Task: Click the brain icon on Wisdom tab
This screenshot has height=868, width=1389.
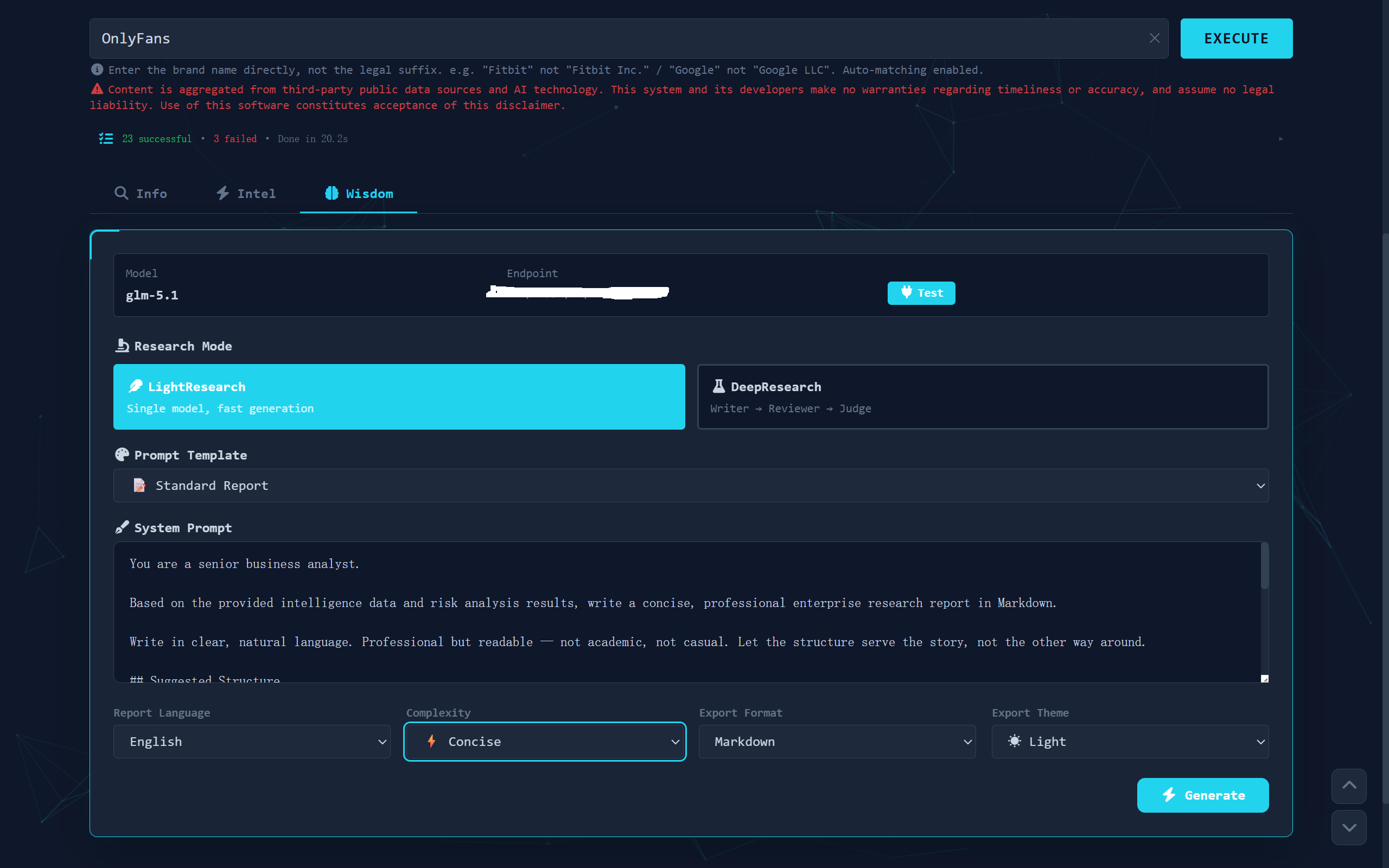Action: [x=332, y=193]
